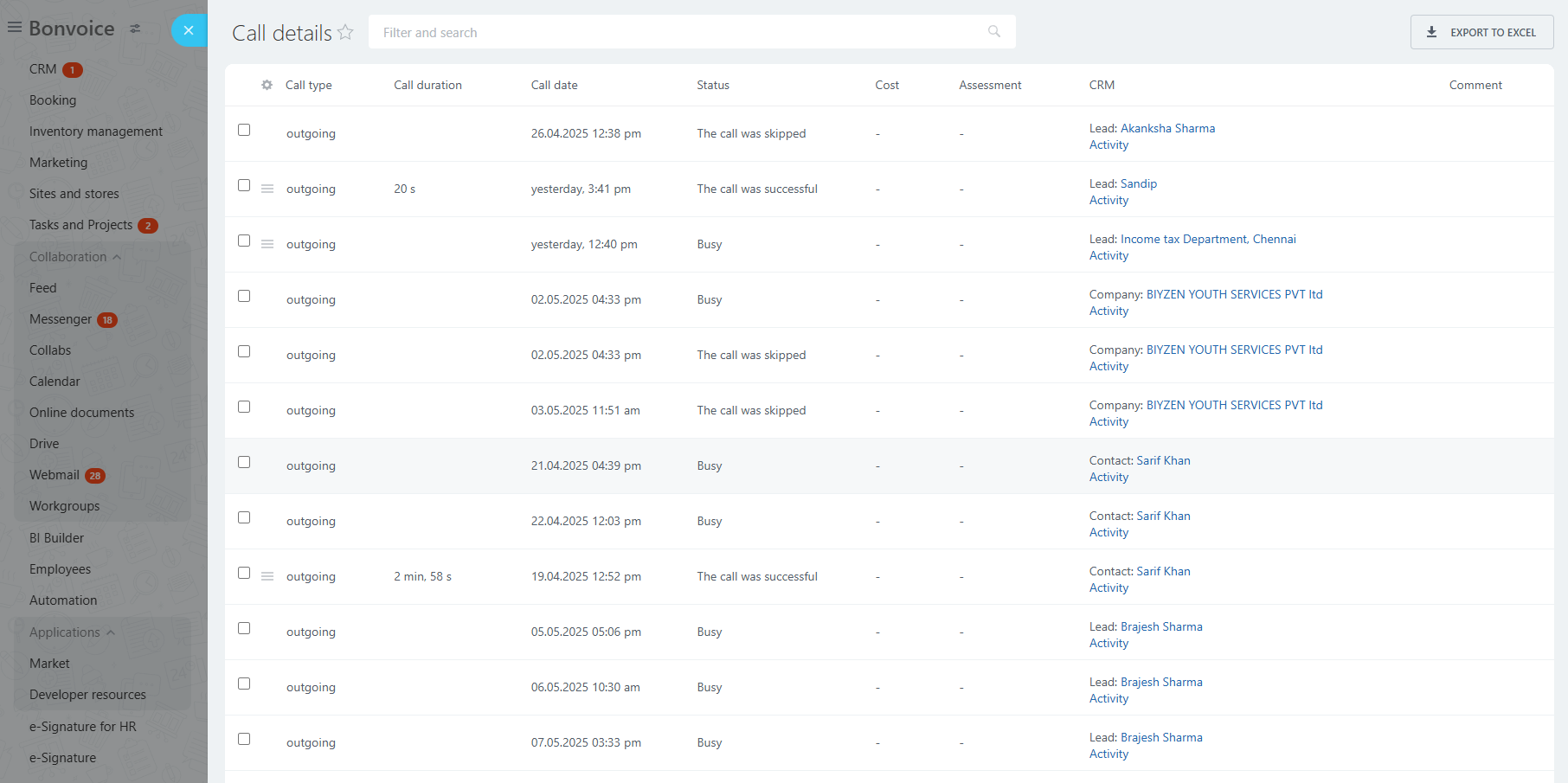The width and height of the screenshot is (1568, 783).
Task: Click Export to Excel button
Action: pyautogui.click(x=1481, y=32)
